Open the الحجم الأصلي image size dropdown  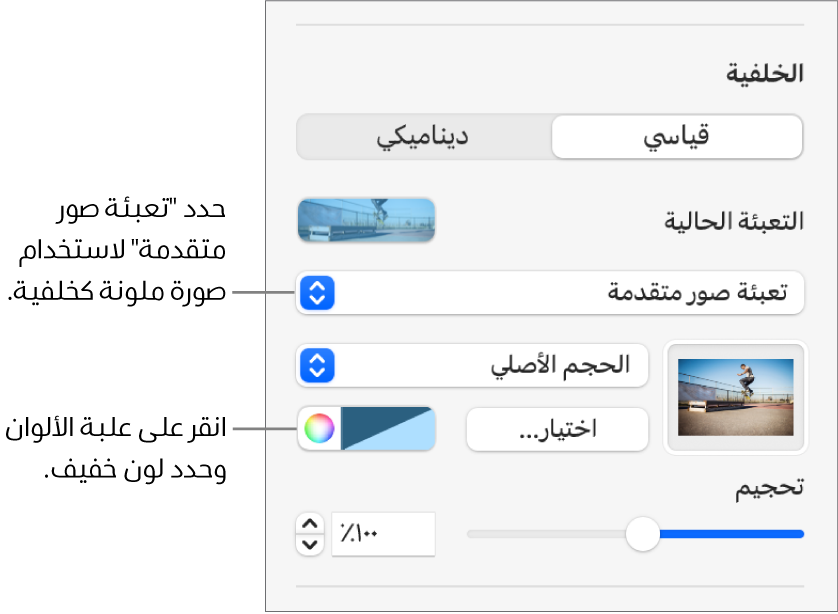(472, 366)
